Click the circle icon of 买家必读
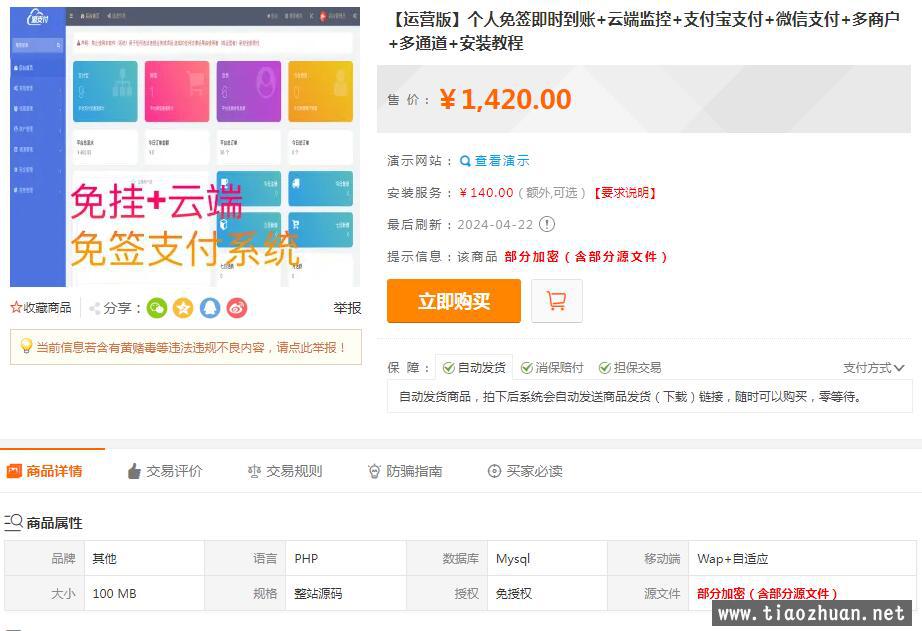Image resolution: width=922 pixels, height=631 pixels. (x=494, y=471)
